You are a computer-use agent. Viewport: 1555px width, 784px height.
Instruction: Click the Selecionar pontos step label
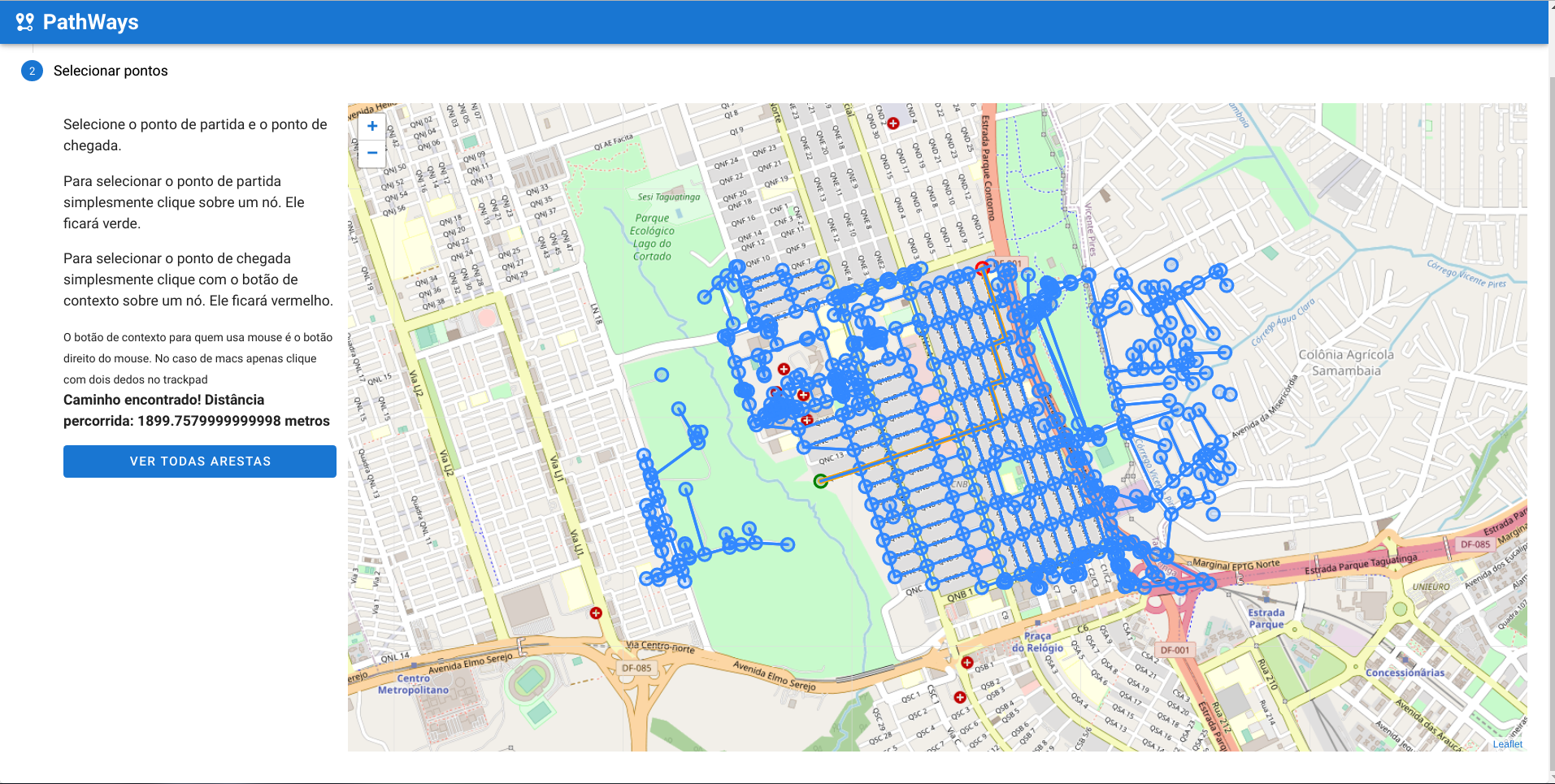pos(111,71)
